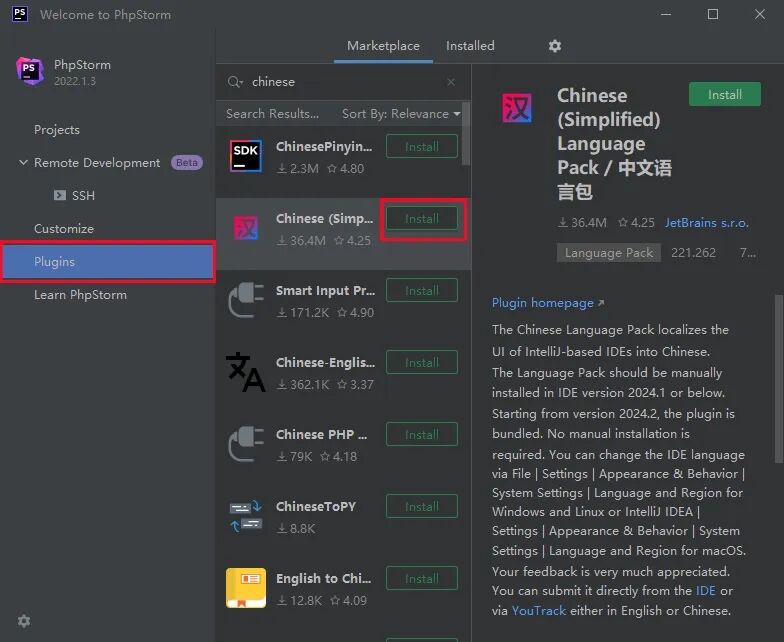Viewport: 784px width, 642px height.
Task: Click the downloads icon in plugin details
Action: click(x=562, y=222)
